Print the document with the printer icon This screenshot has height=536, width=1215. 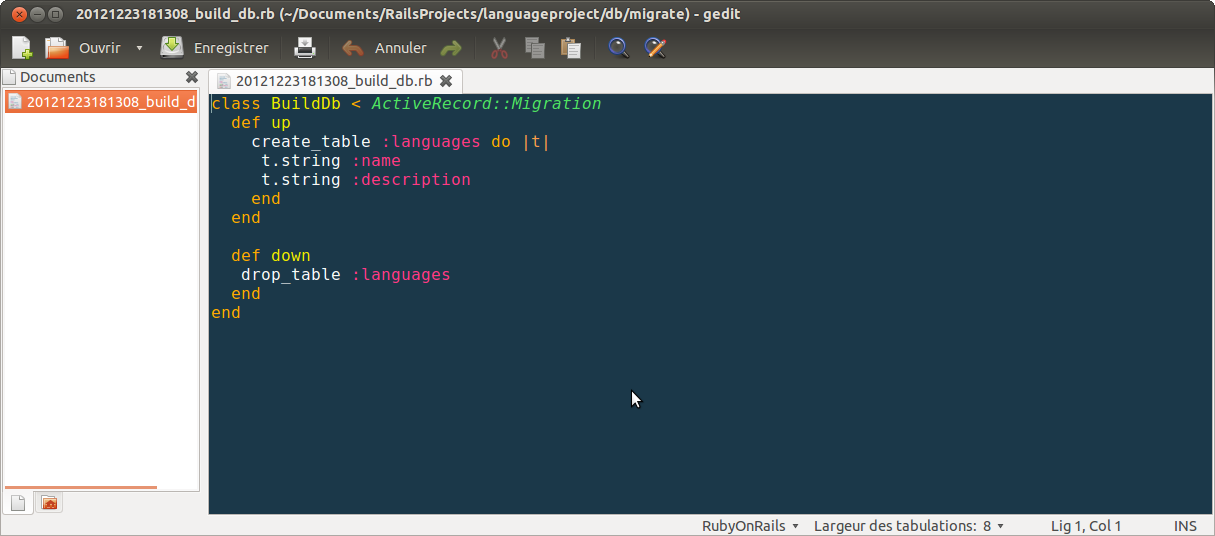305,47
